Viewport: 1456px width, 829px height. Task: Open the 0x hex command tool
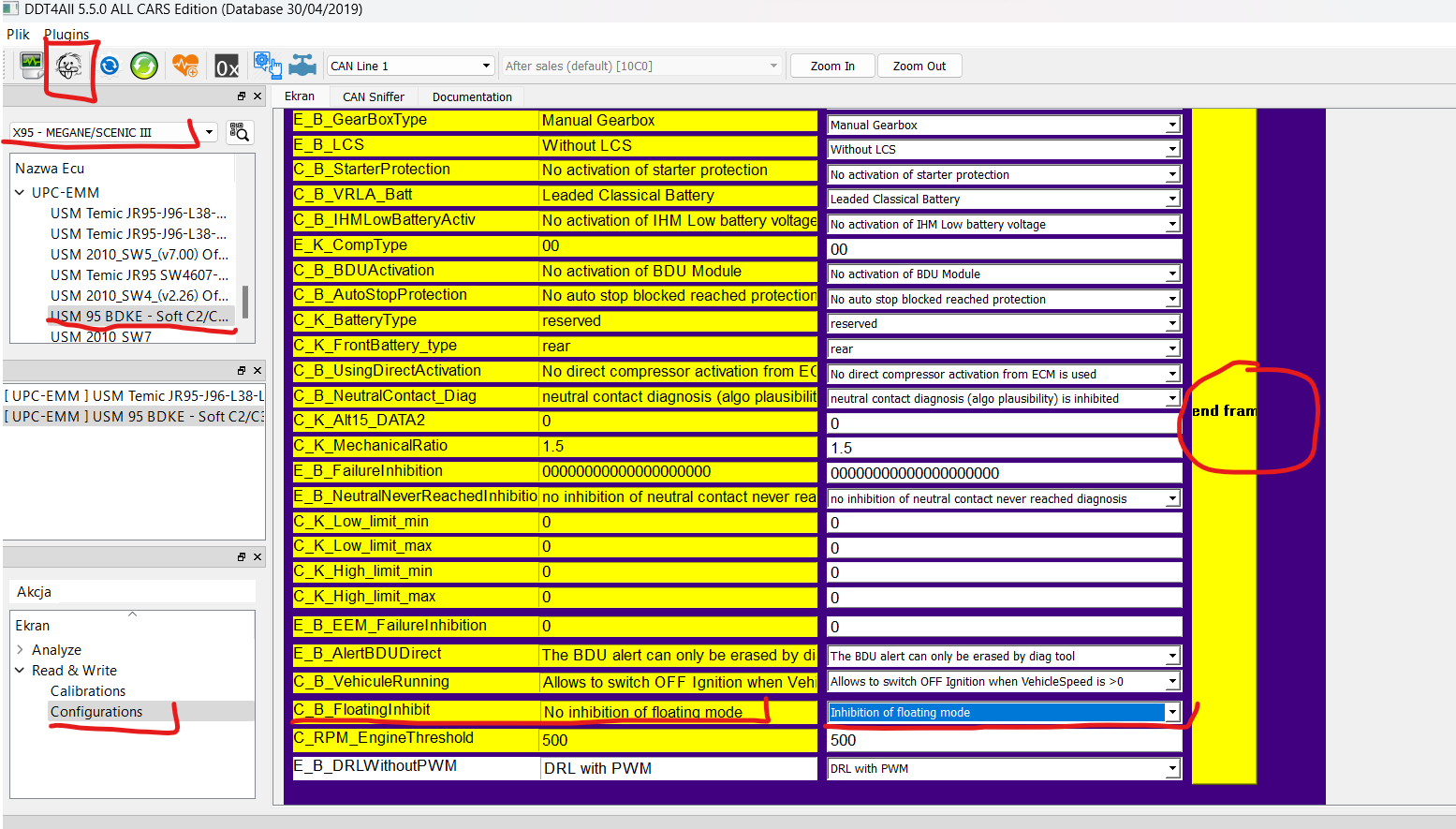point(227,67)
